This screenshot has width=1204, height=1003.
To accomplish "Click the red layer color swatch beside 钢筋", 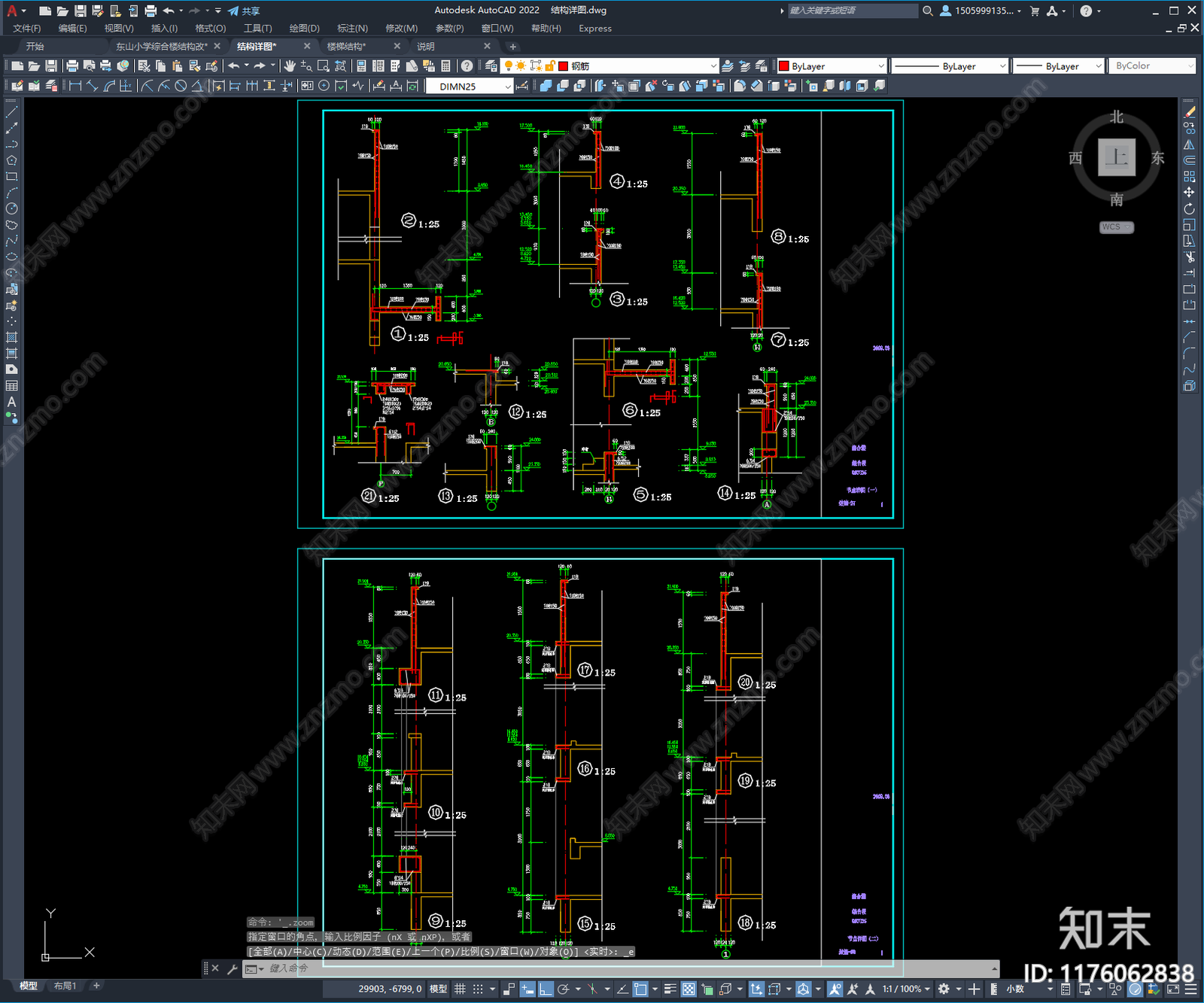I will coord(563,66).
